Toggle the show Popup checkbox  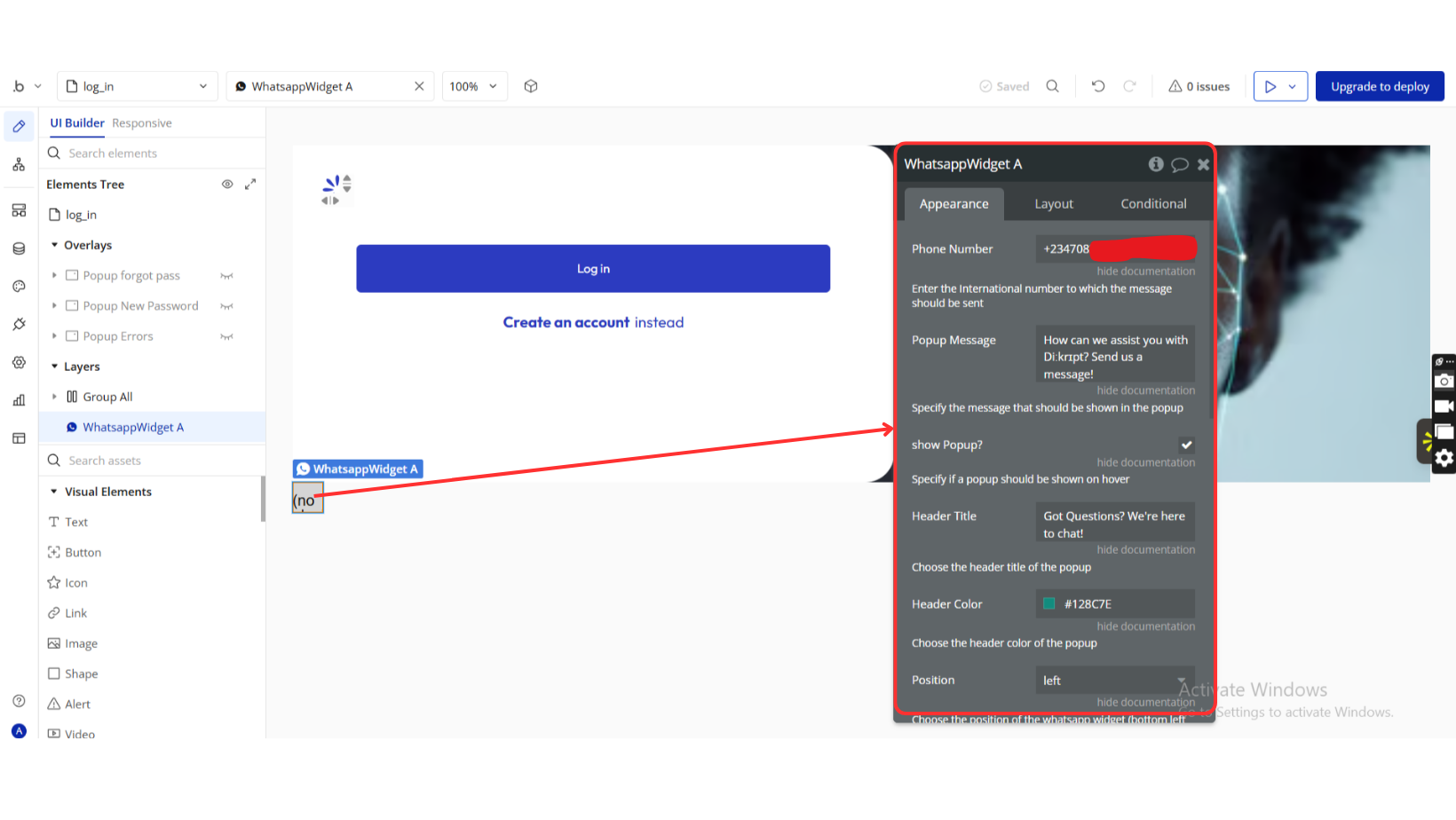(1186, 445)
